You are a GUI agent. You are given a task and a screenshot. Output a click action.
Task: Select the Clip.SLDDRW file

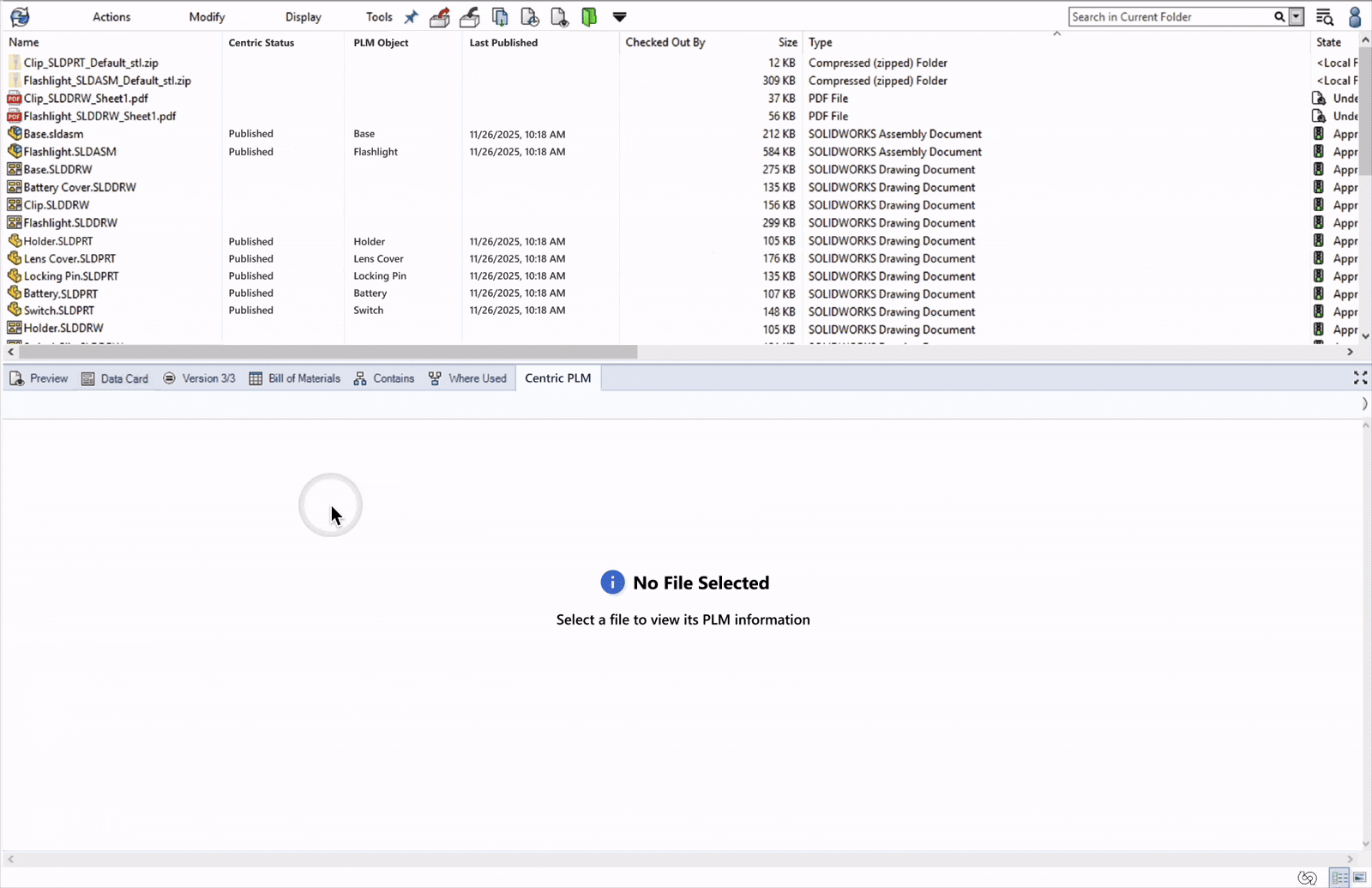(x=57, y=205)
